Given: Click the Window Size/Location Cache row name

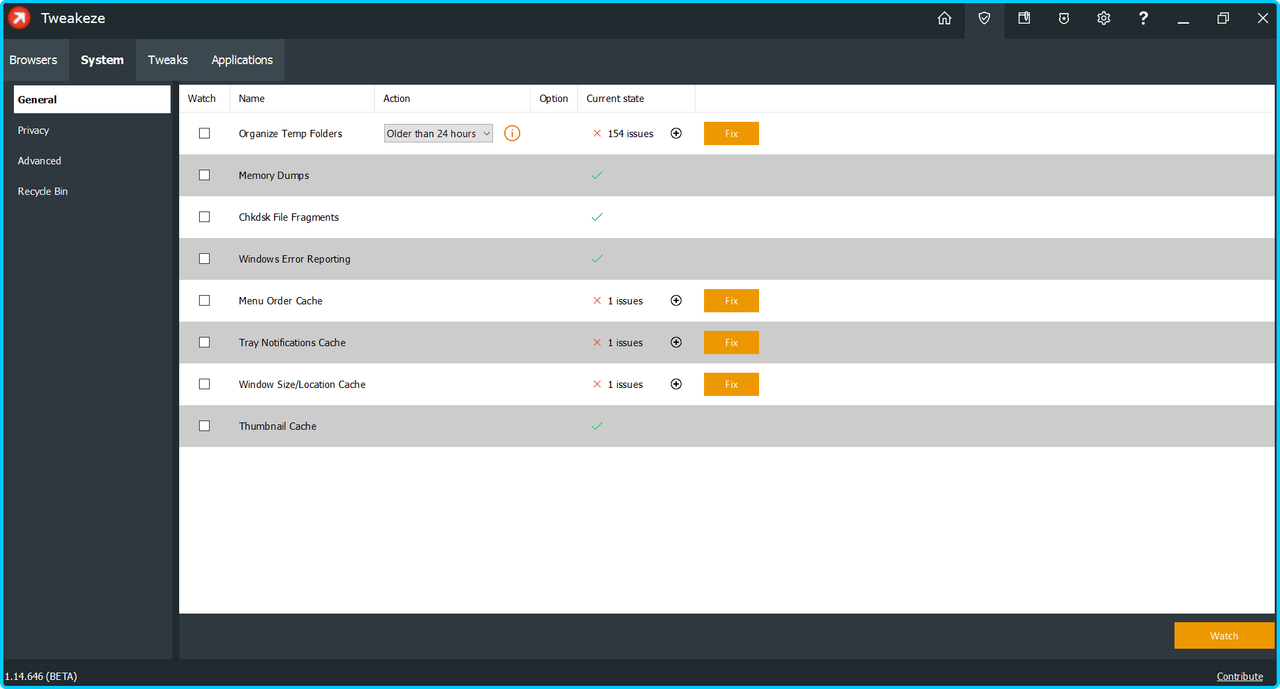Looking at the screenshot, I should coord(302,384).
